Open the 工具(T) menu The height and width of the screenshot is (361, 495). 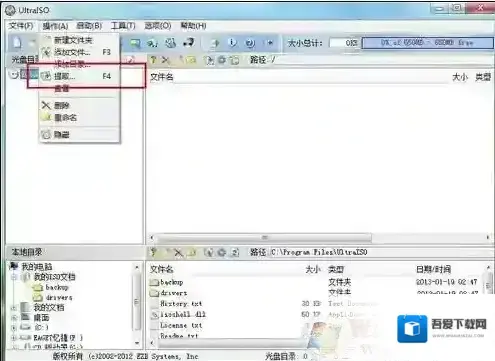(123, 26)
